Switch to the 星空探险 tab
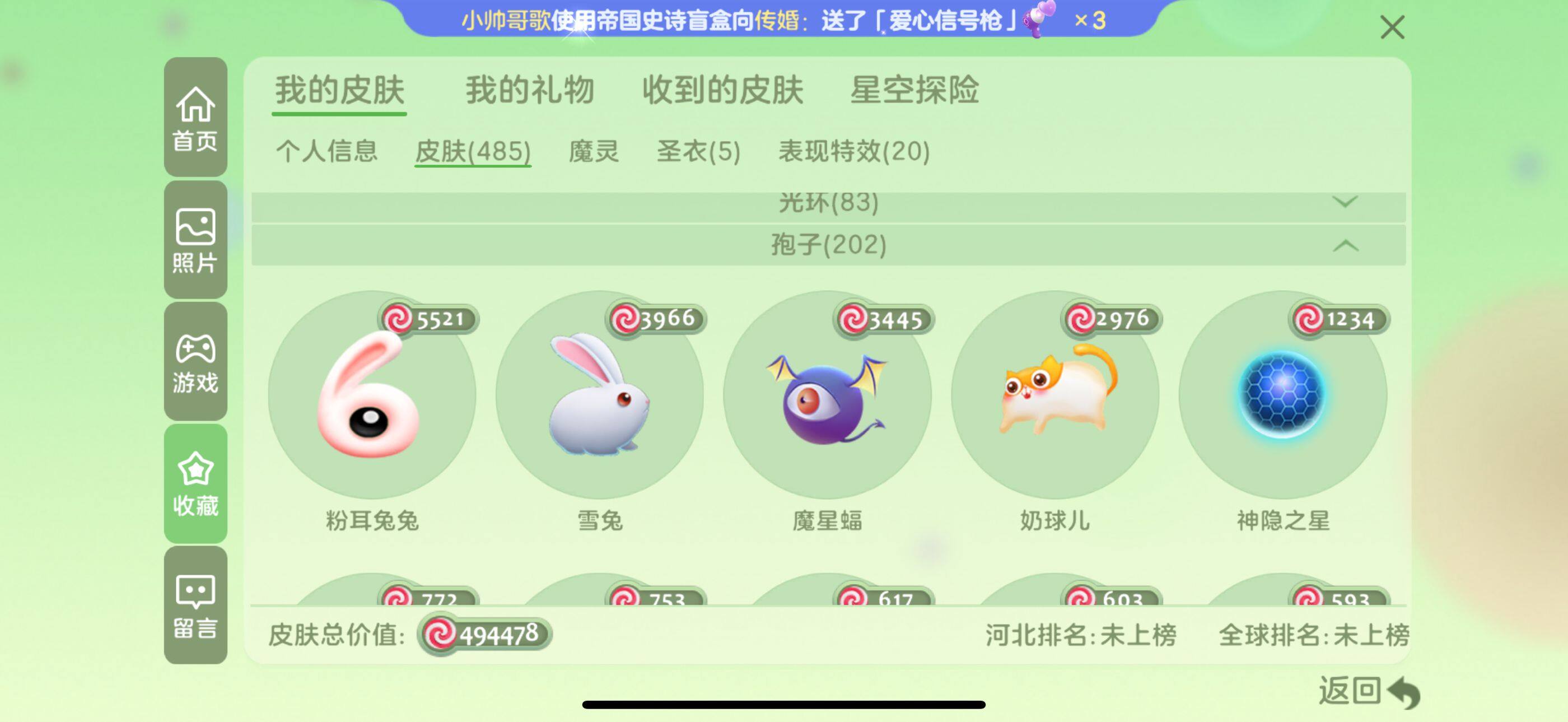 [914, 90]
